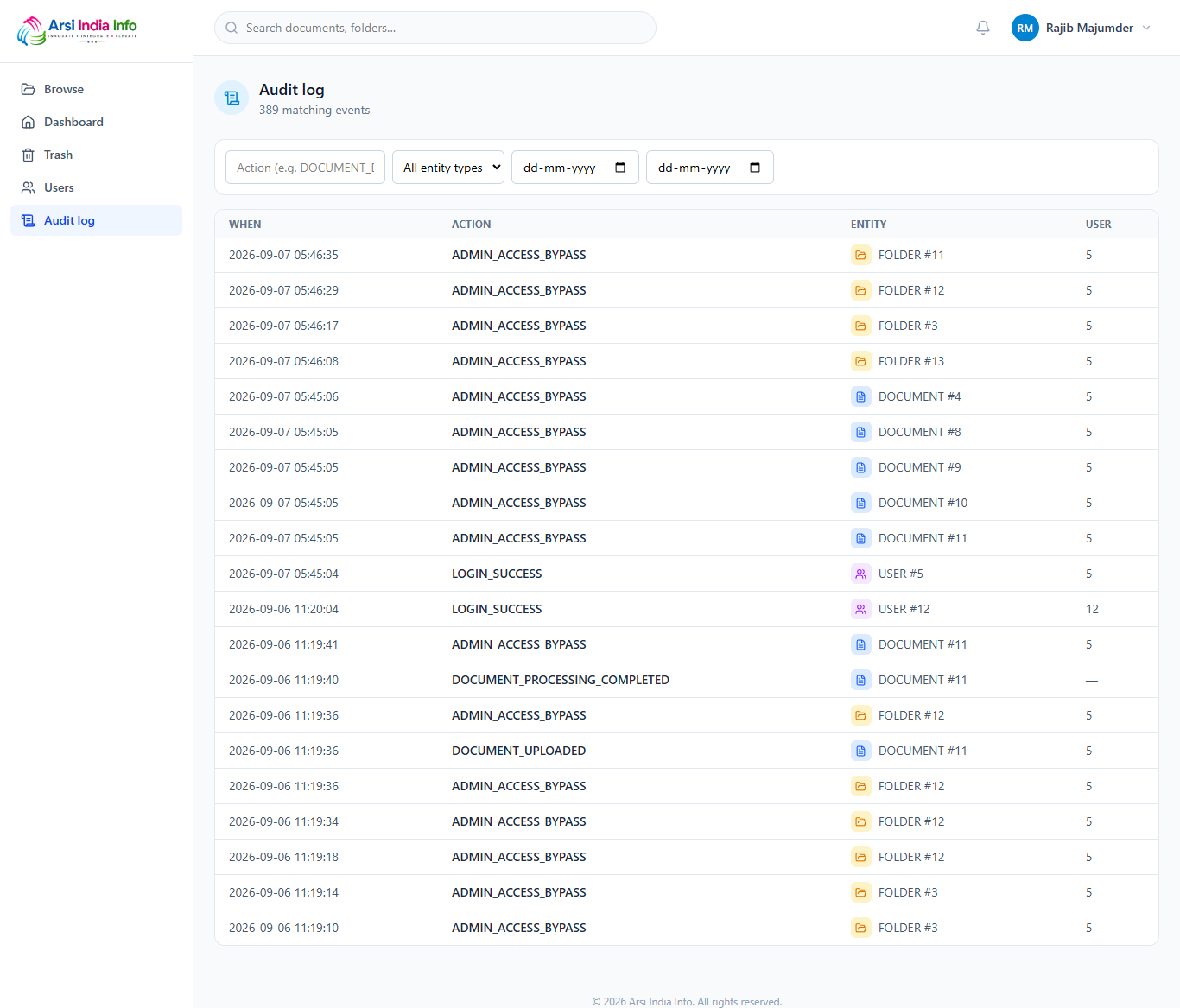The width and height of the screenshot is (1180, 1008).
Task: Click the Audit log page title
Action: click(x=292, y=90)
